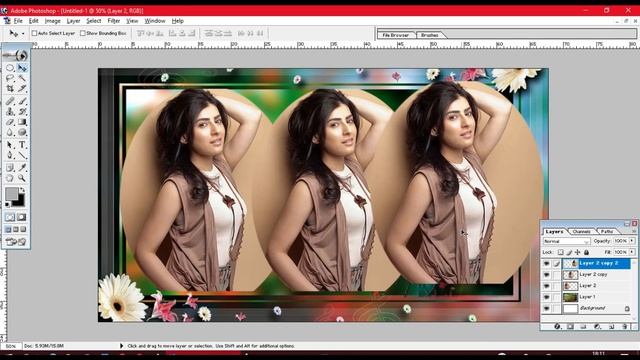The width and height of the screenshot is (640, 360).
Task: Select the Crop tool
Action: coord(10,88)
